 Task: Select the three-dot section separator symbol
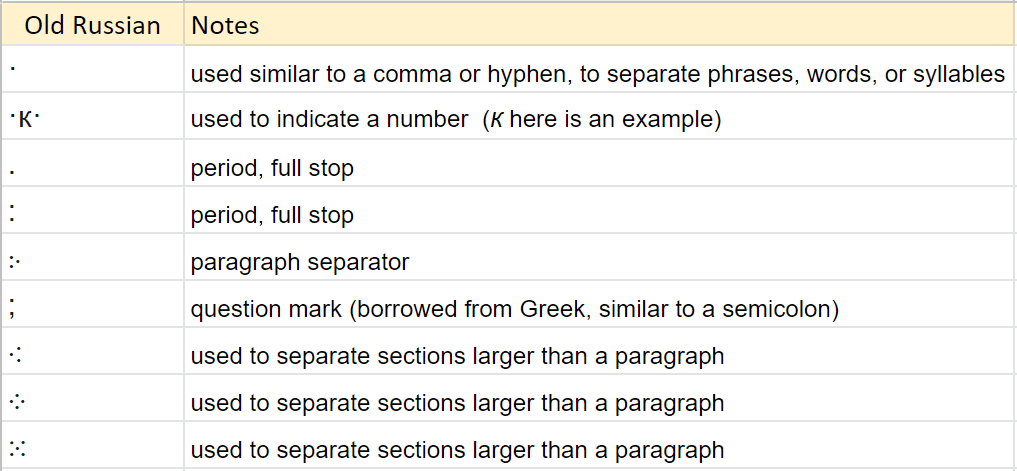[16, 356]
